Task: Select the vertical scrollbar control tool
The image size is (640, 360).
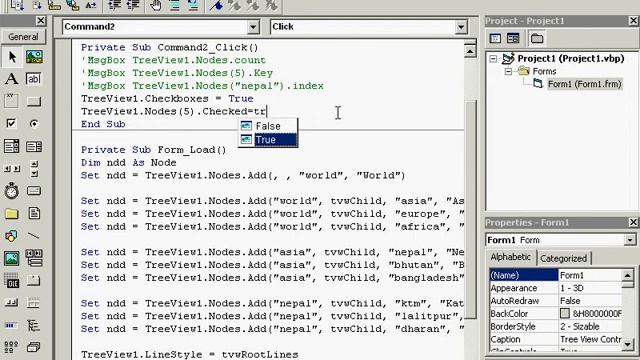Action: pos(34,168)
